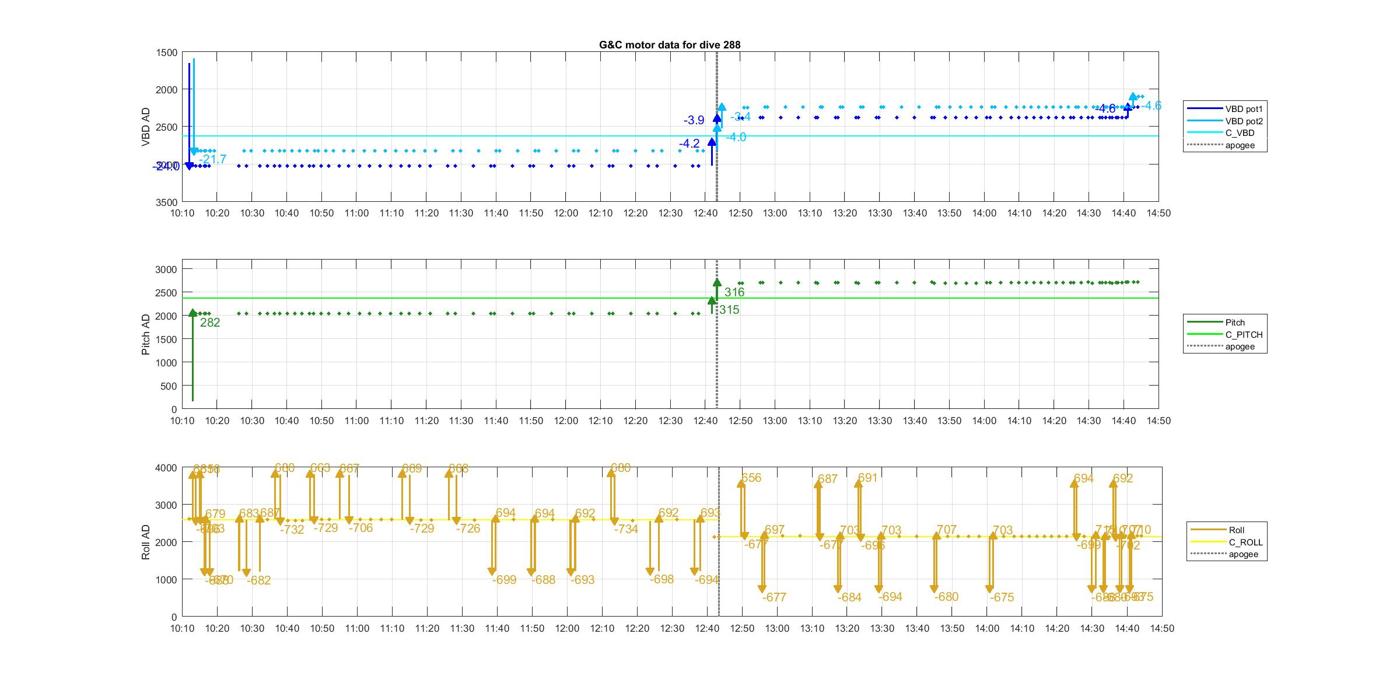Image resolution: width=1400 pixels, height=693 pixels.
Task: Click the '-698' roll data label
Action: pos(661,579)
